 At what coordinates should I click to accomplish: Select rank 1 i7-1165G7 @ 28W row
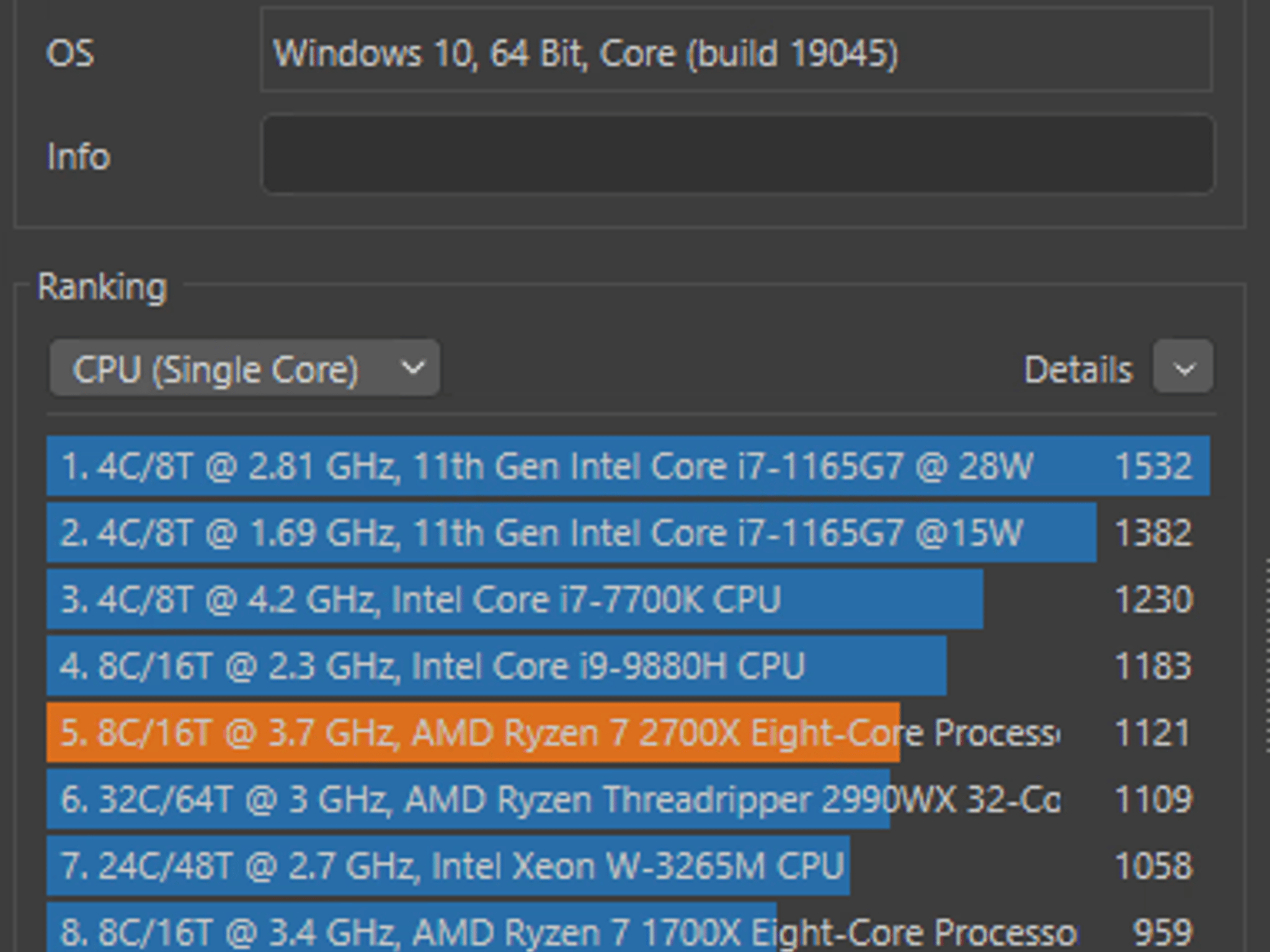click(628, 466)
